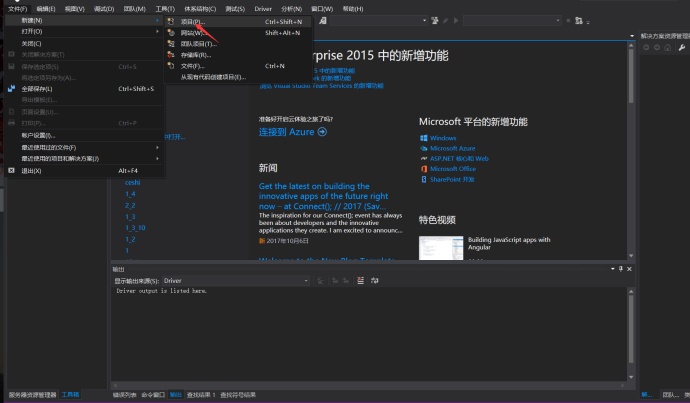Open the Tools (工具) menu

coord(165,9)
